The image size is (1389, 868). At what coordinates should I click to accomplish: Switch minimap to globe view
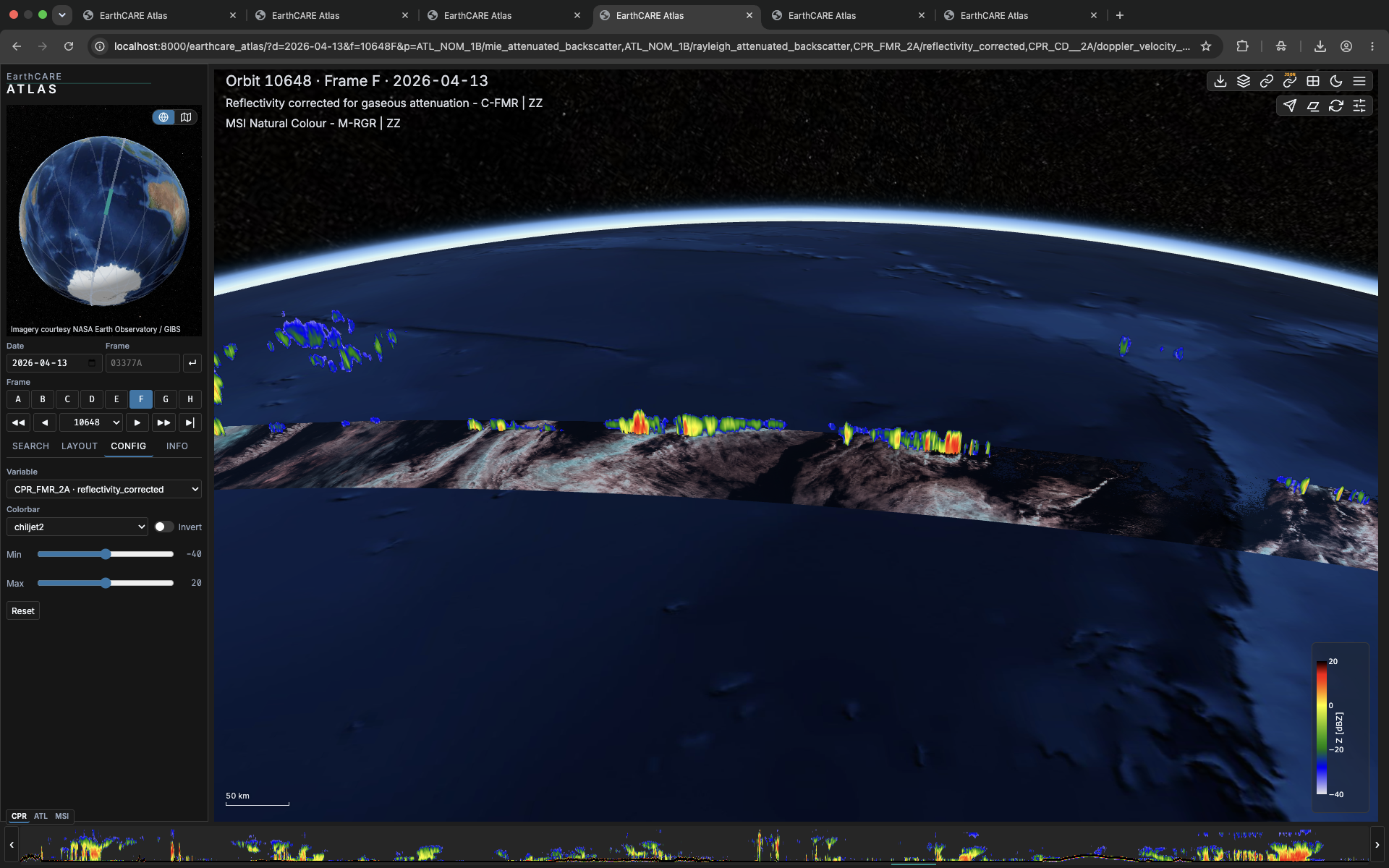[163, 117]
